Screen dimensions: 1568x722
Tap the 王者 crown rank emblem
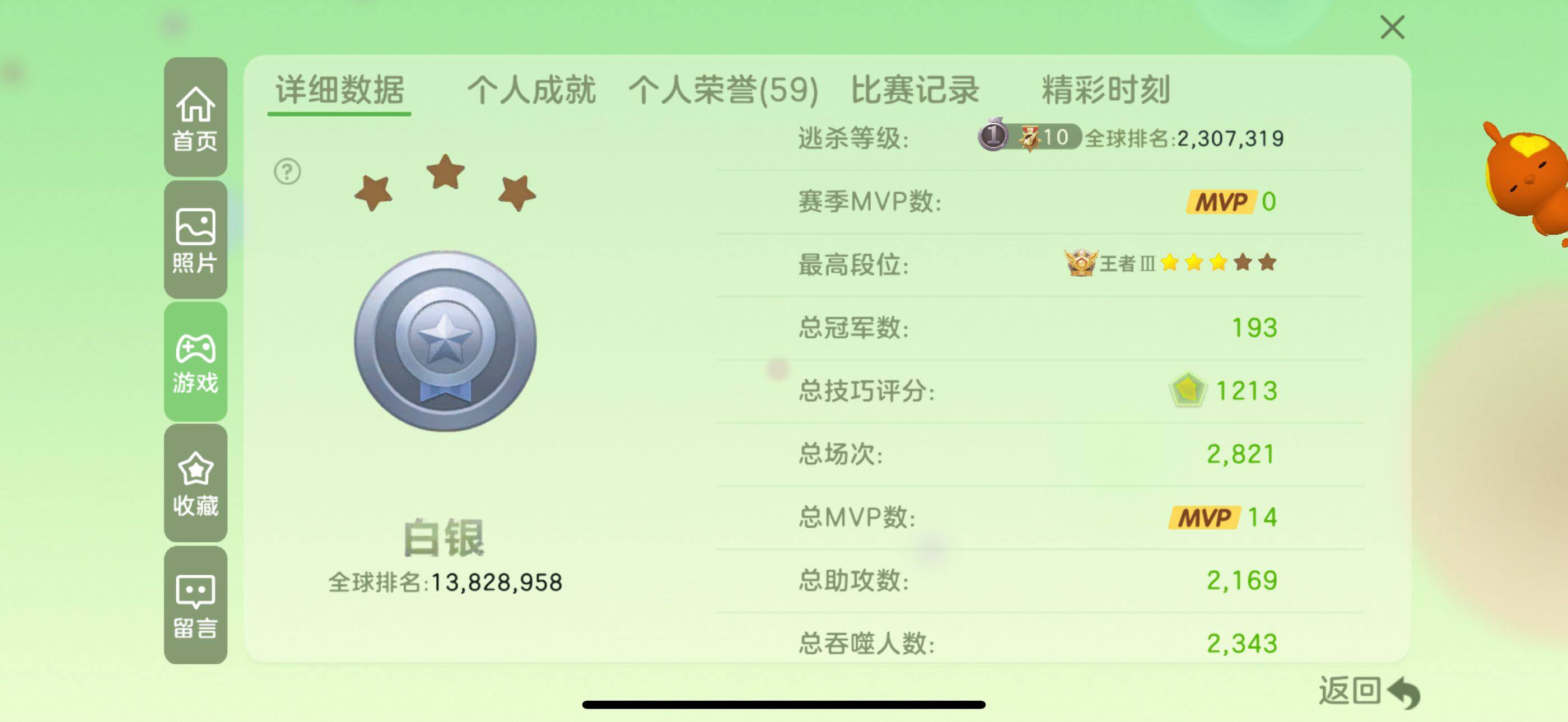coord(1081,263)
